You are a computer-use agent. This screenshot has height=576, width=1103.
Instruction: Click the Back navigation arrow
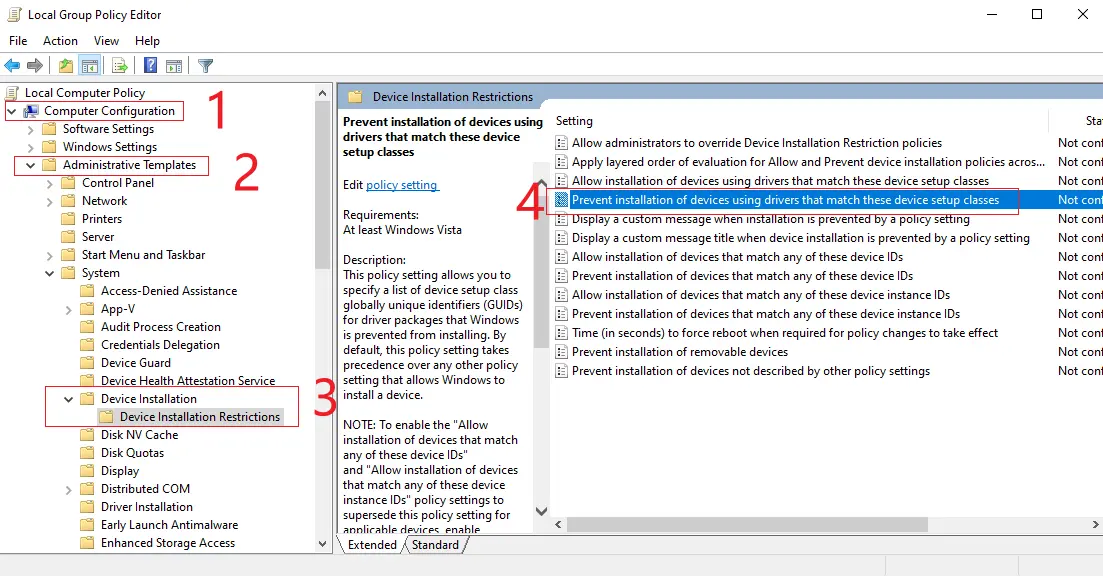click(11, 65)
